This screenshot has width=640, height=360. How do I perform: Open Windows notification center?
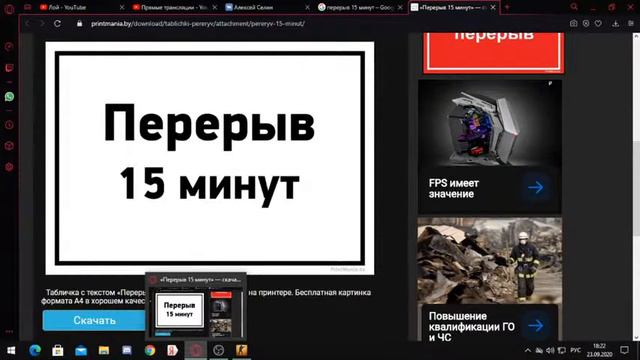[624, 350]
